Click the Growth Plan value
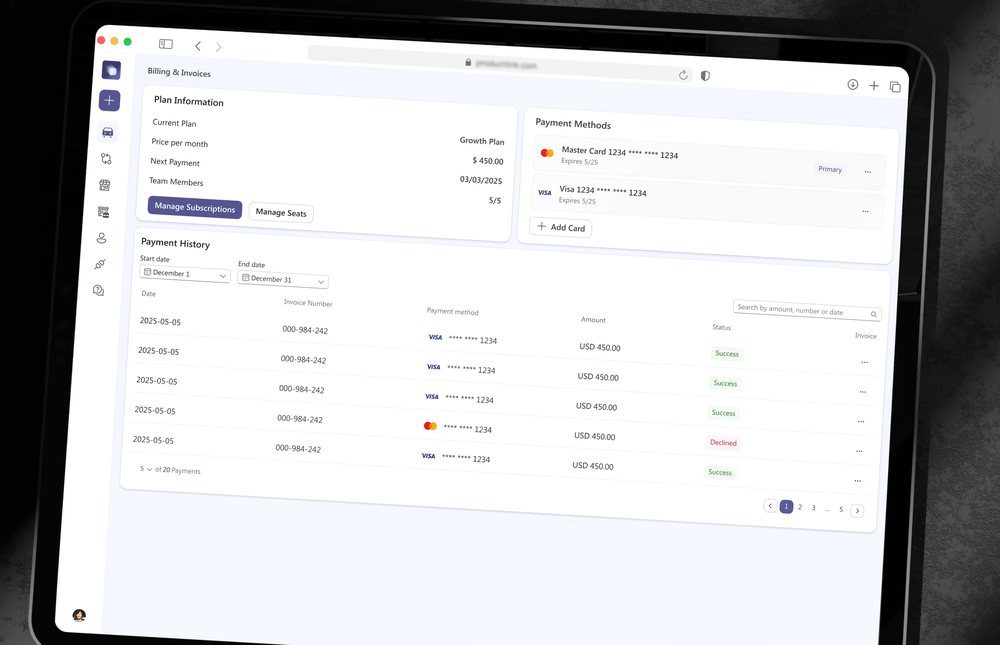This screenshot has width=1000, height=645. point(482,141)
